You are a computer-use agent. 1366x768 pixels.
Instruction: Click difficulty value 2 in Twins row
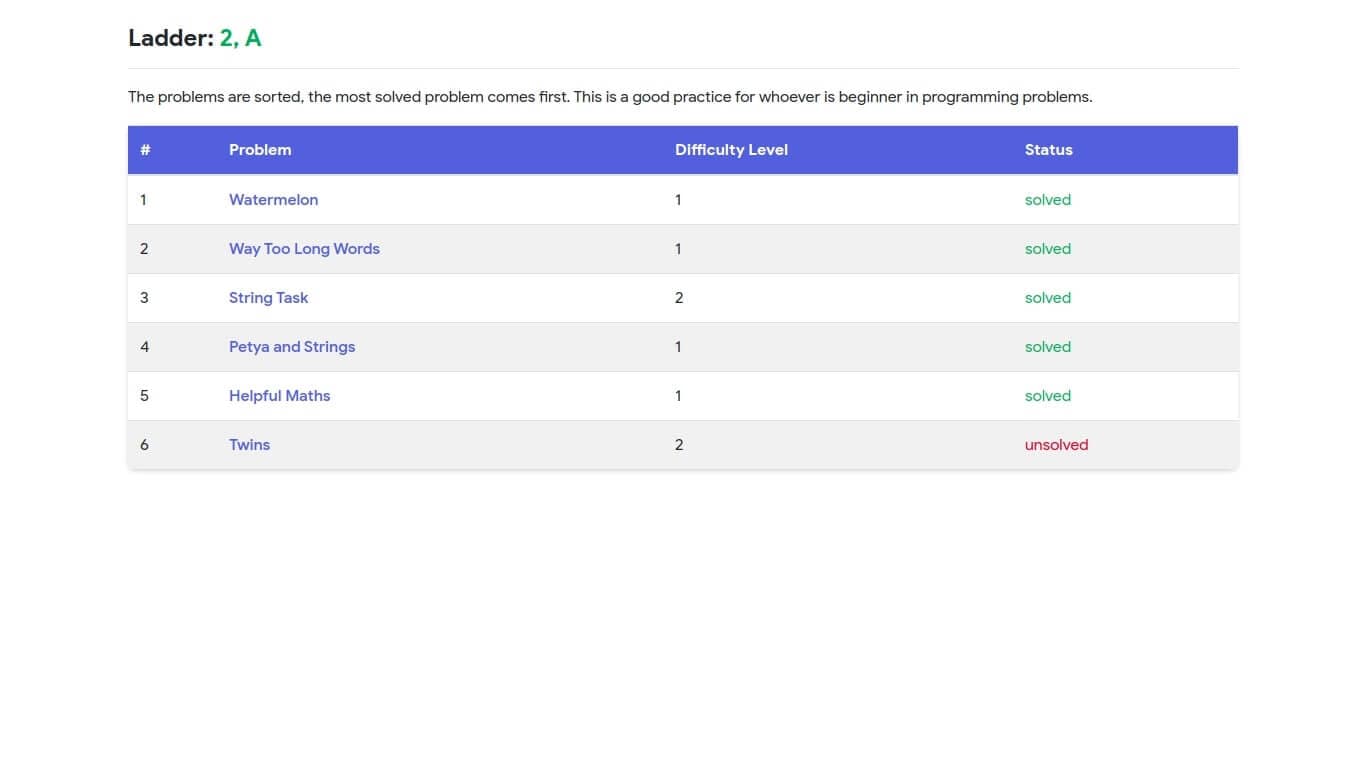click(679, 445)
